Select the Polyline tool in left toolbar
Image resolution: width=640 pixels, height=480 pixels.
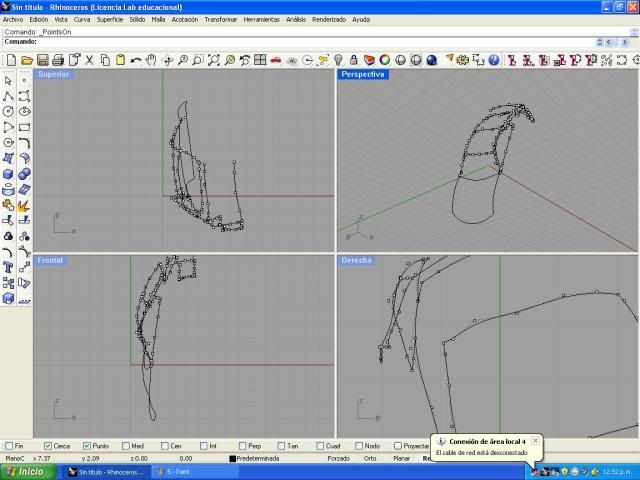pyautogui.click(x=8, y=96)
